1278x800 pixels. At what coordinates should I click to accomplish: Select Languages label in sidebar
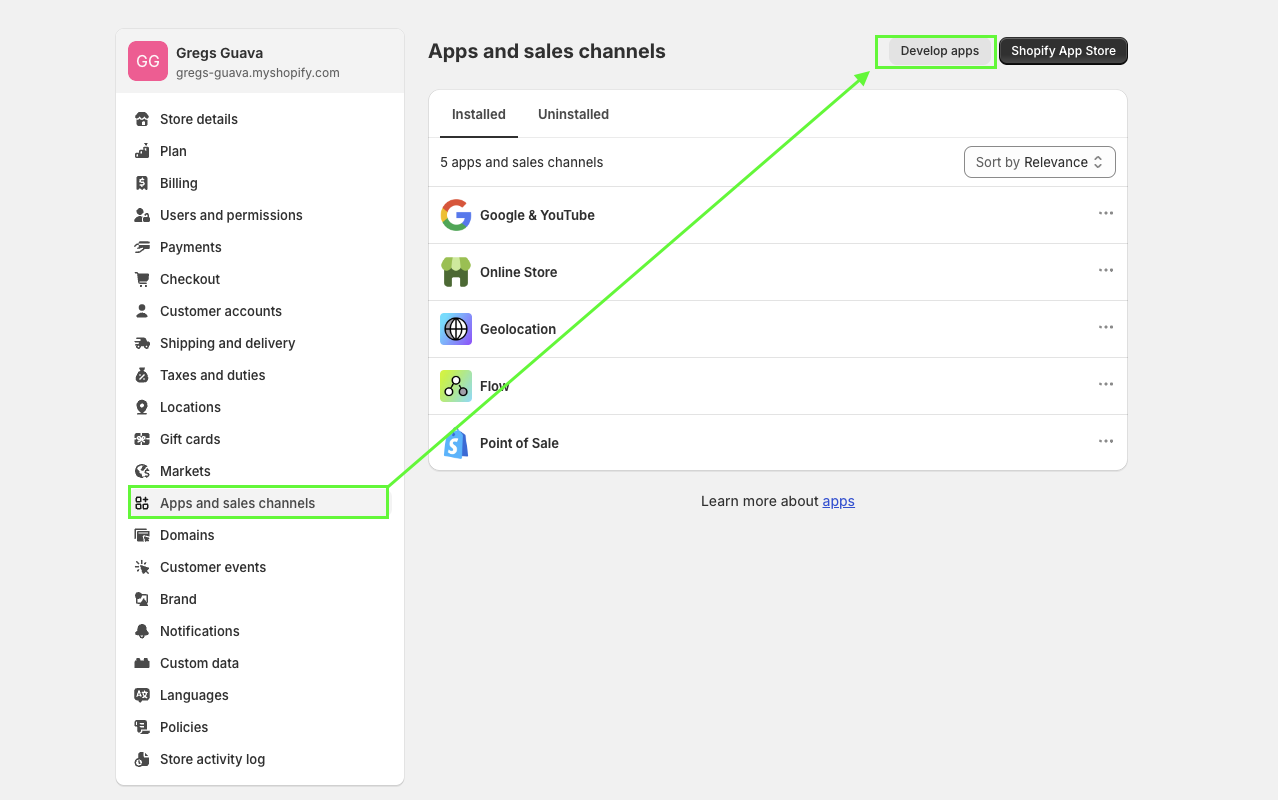click(194, 695)
